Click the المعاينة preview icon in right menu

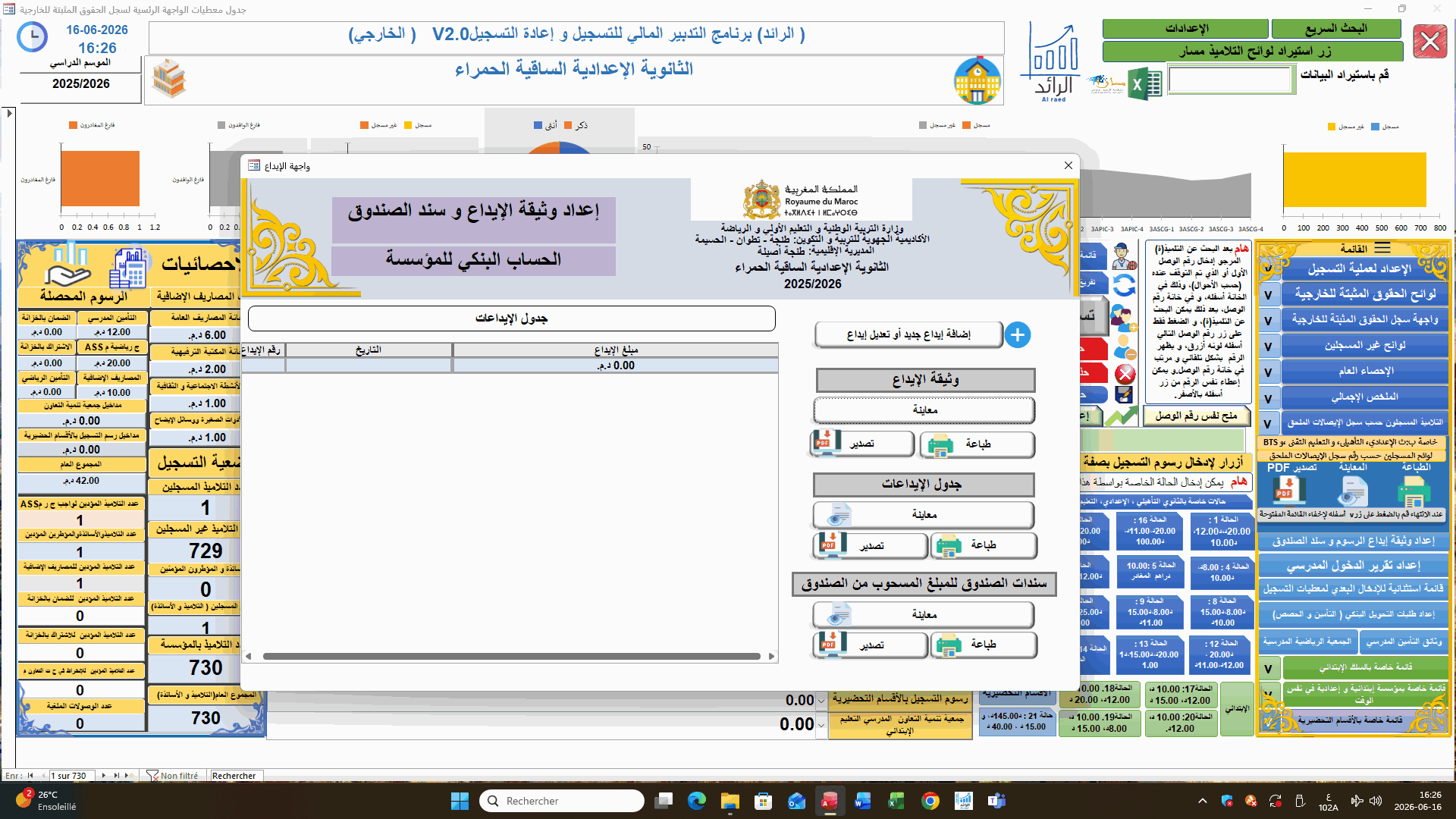[1351, 491]
